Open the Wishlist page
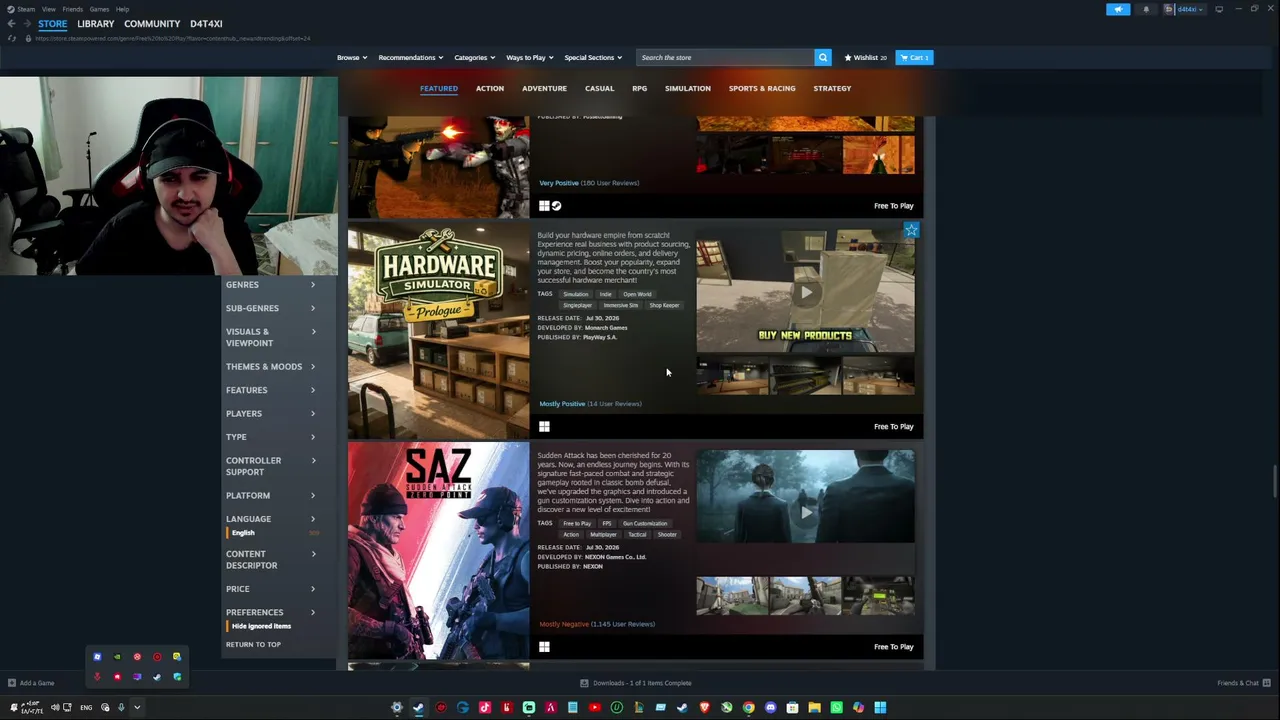 [866, 57]
